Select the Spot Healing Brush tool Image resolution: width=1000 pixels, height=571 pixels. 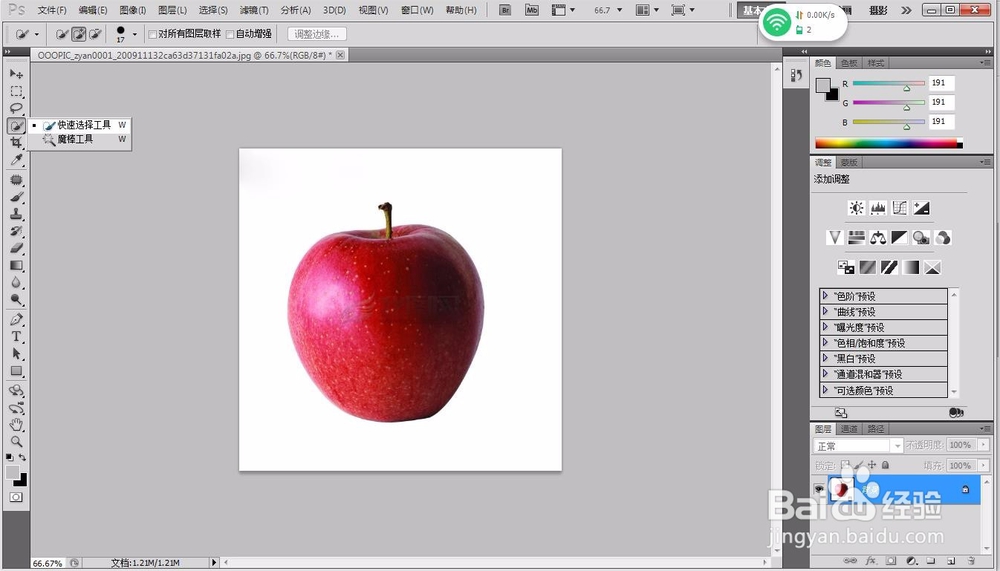pos(16,180)
